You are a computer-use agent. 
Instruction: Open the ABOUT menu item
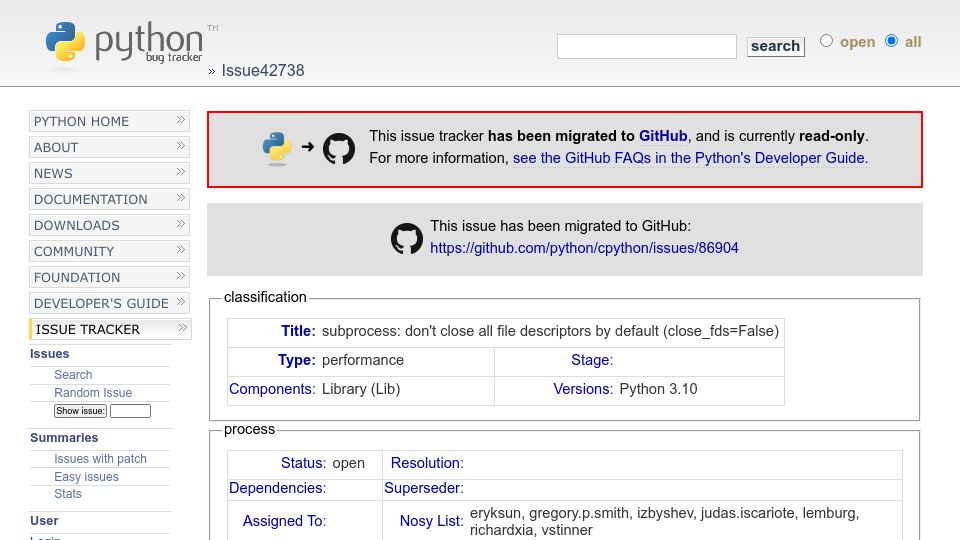[x=109, y=148]
